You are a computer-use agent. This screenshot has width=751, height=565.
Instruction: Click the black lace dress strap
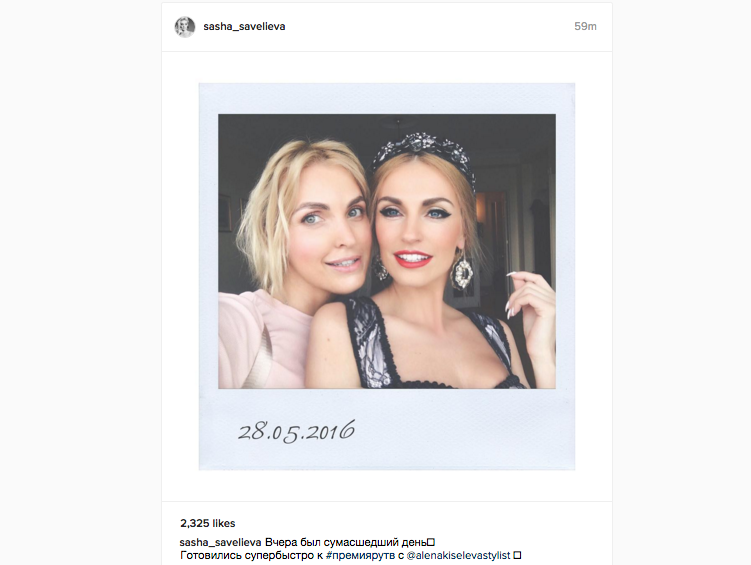pyautogui.click(x=370, y=342)
